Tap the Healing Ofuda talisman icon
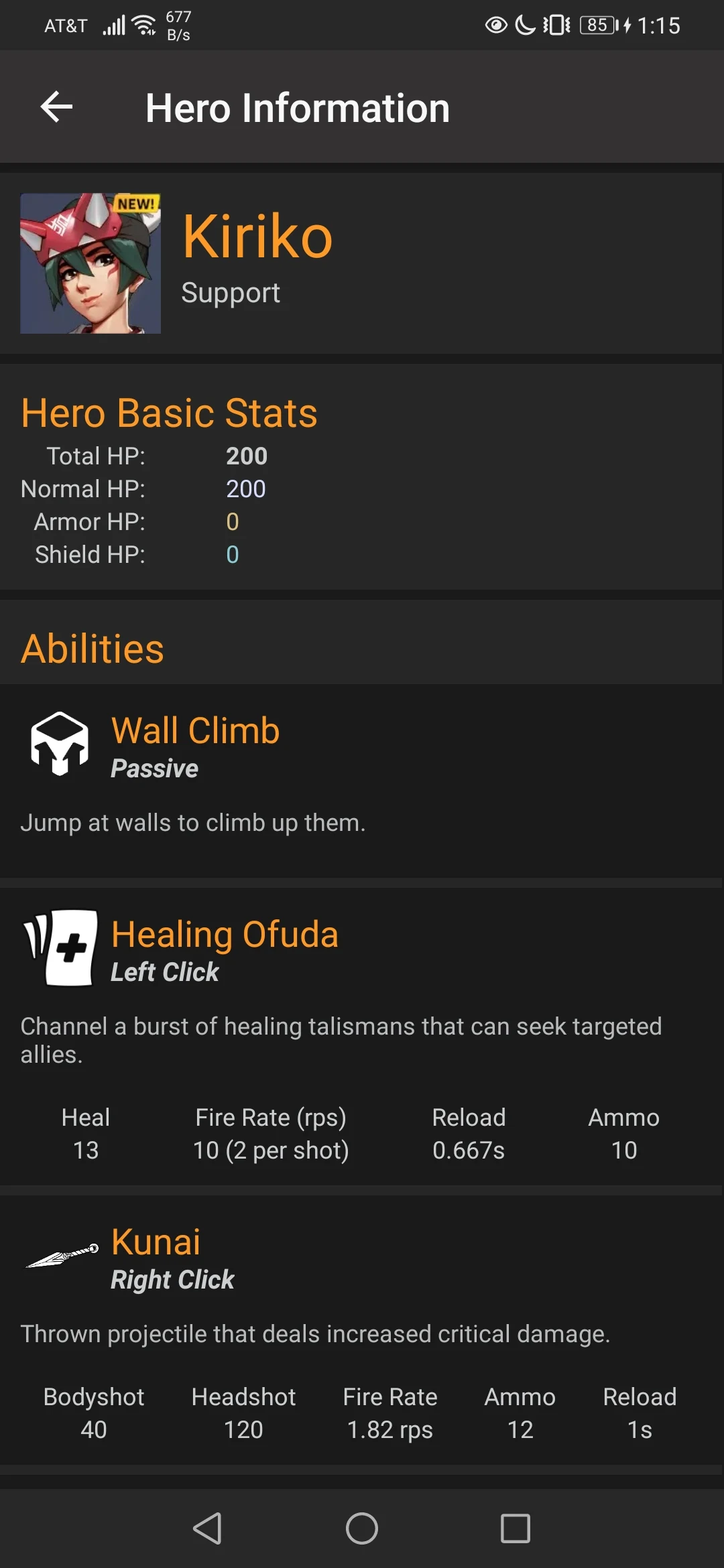The height and width of the screenshot is (1568, 724). [x=60, y=948]
